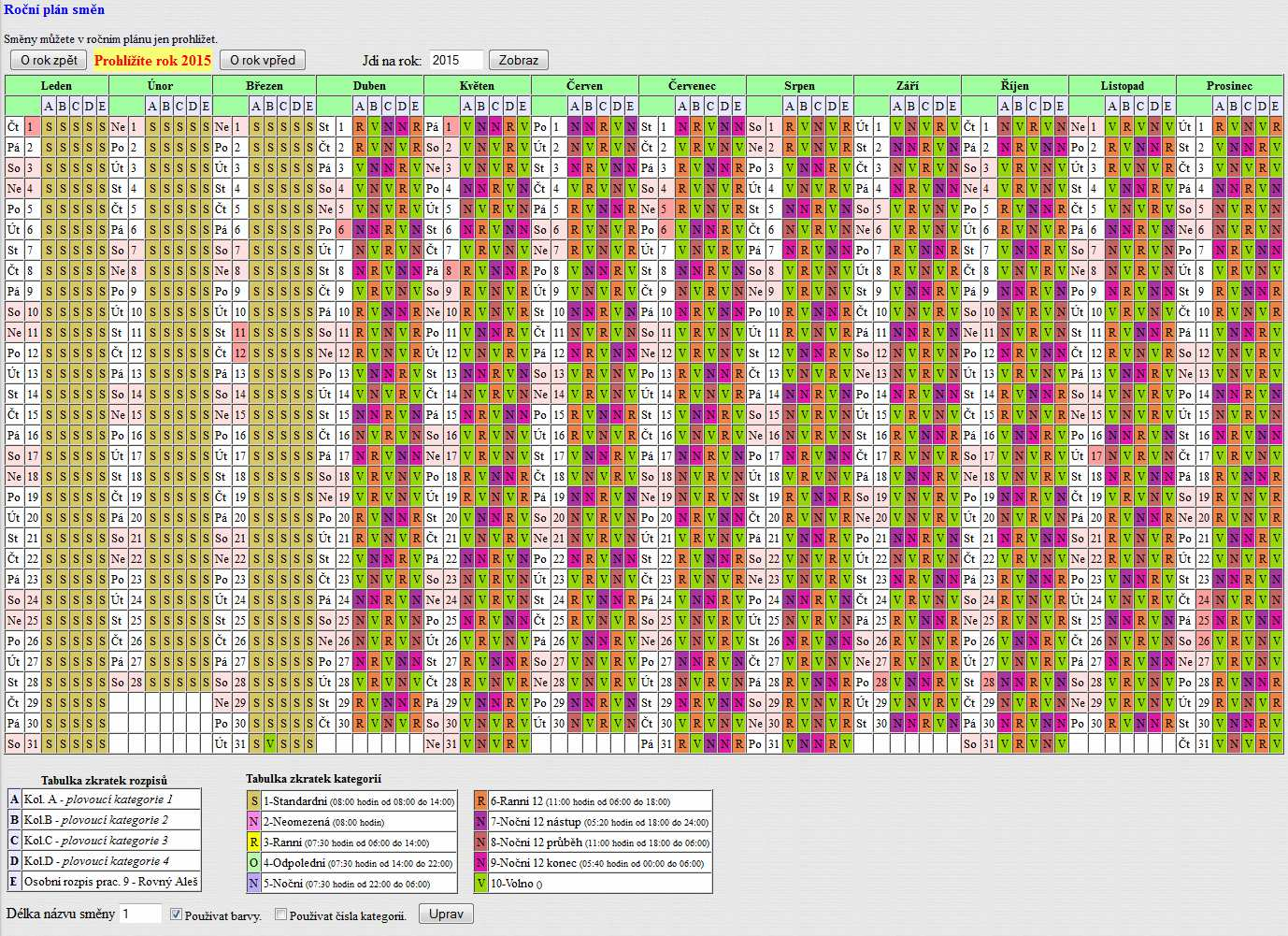Focus the 'Jdi na rok' year field
The width and height of the screenshot is (1288, 936).
(456, 60)
